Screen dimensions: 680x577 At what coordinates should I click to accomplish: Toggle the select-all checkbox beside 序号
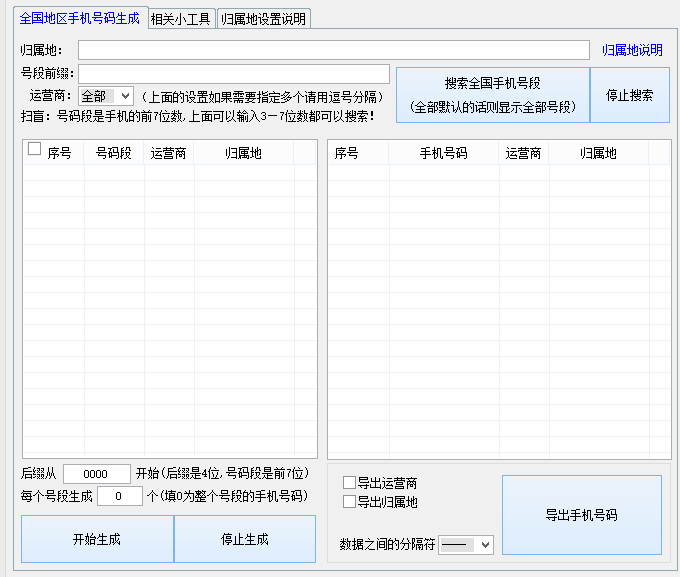tap(35, 150)
